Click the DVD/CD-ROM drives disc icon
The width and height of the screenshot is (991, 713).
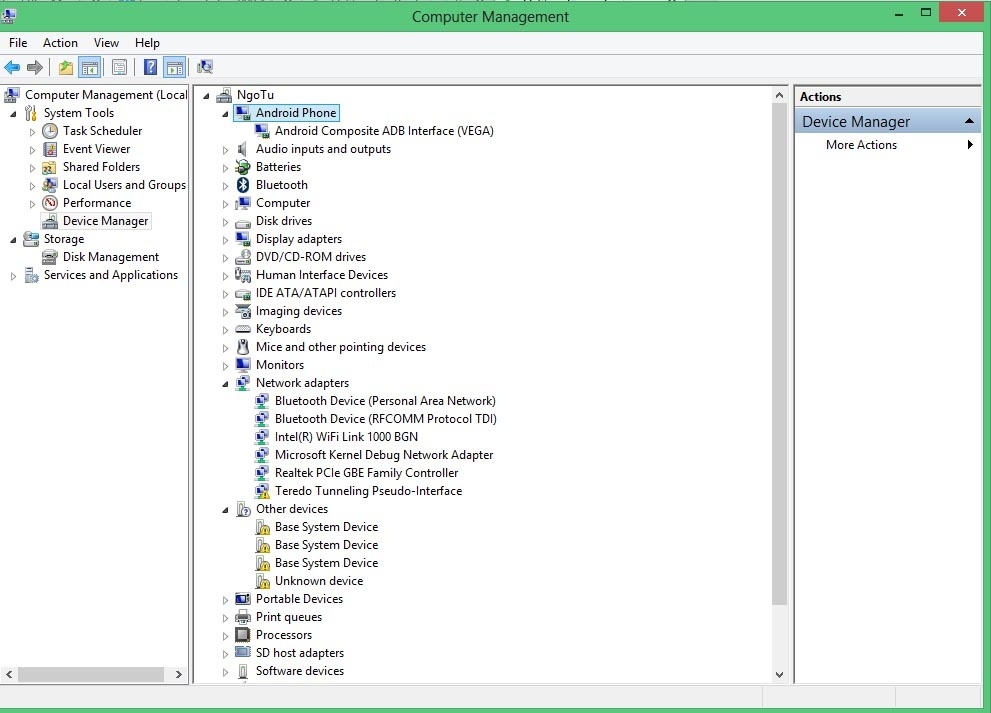243,257
